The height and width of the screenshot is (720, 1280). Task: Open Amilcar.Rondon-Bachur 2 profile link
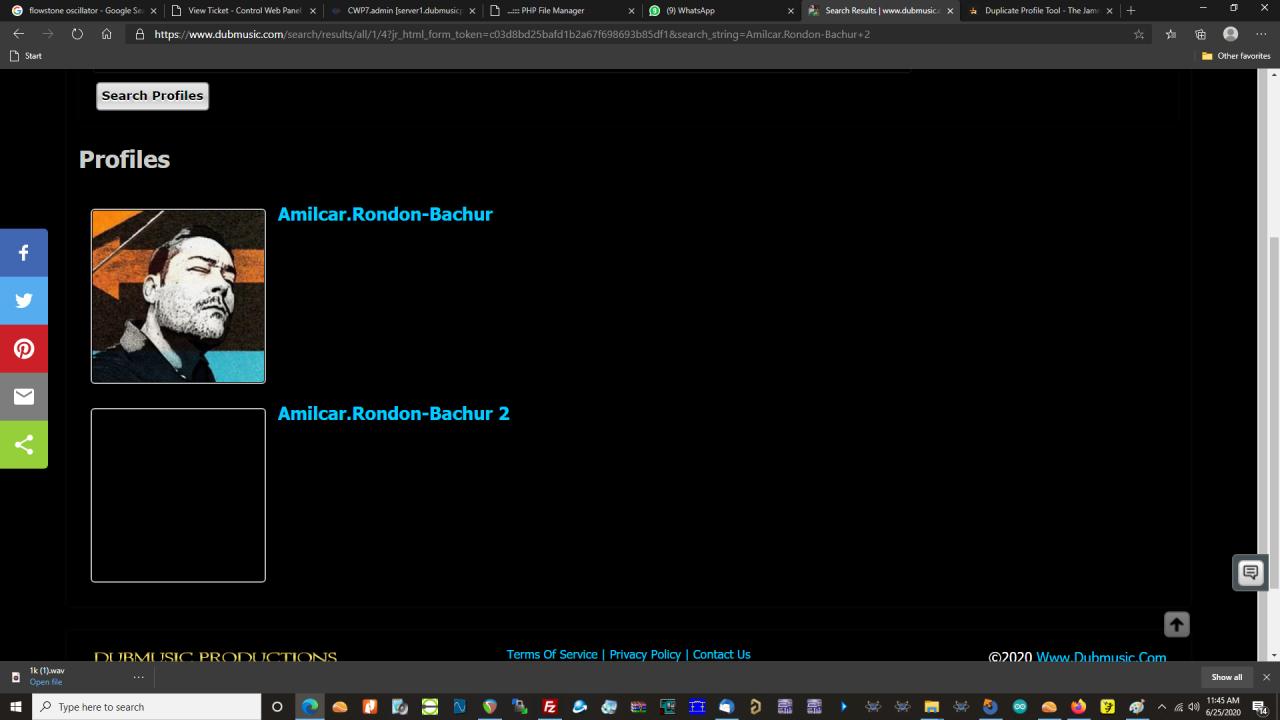pos(393,414)
